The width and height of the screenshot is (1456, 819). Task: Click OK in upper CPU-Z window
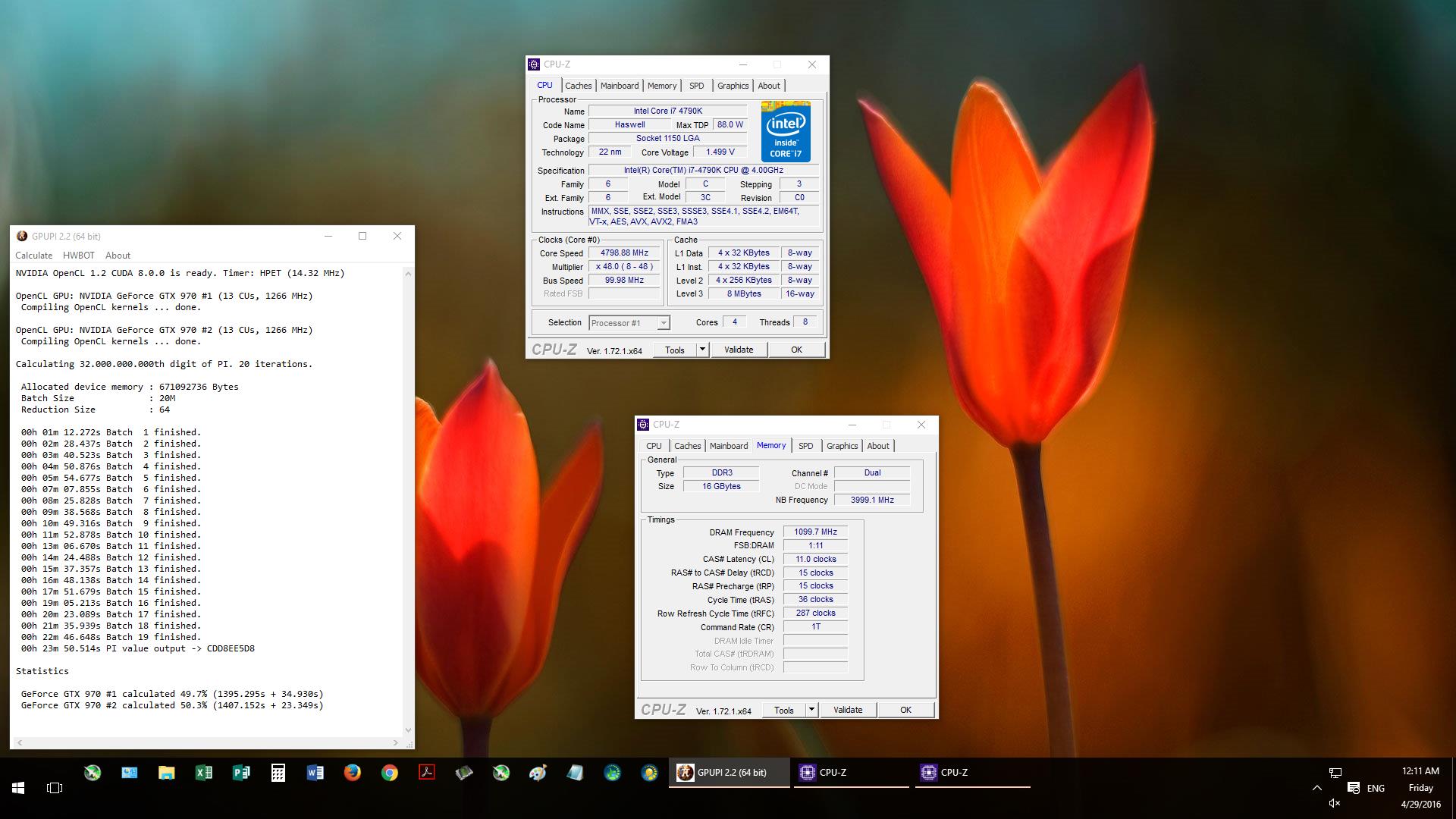(796, 350)
